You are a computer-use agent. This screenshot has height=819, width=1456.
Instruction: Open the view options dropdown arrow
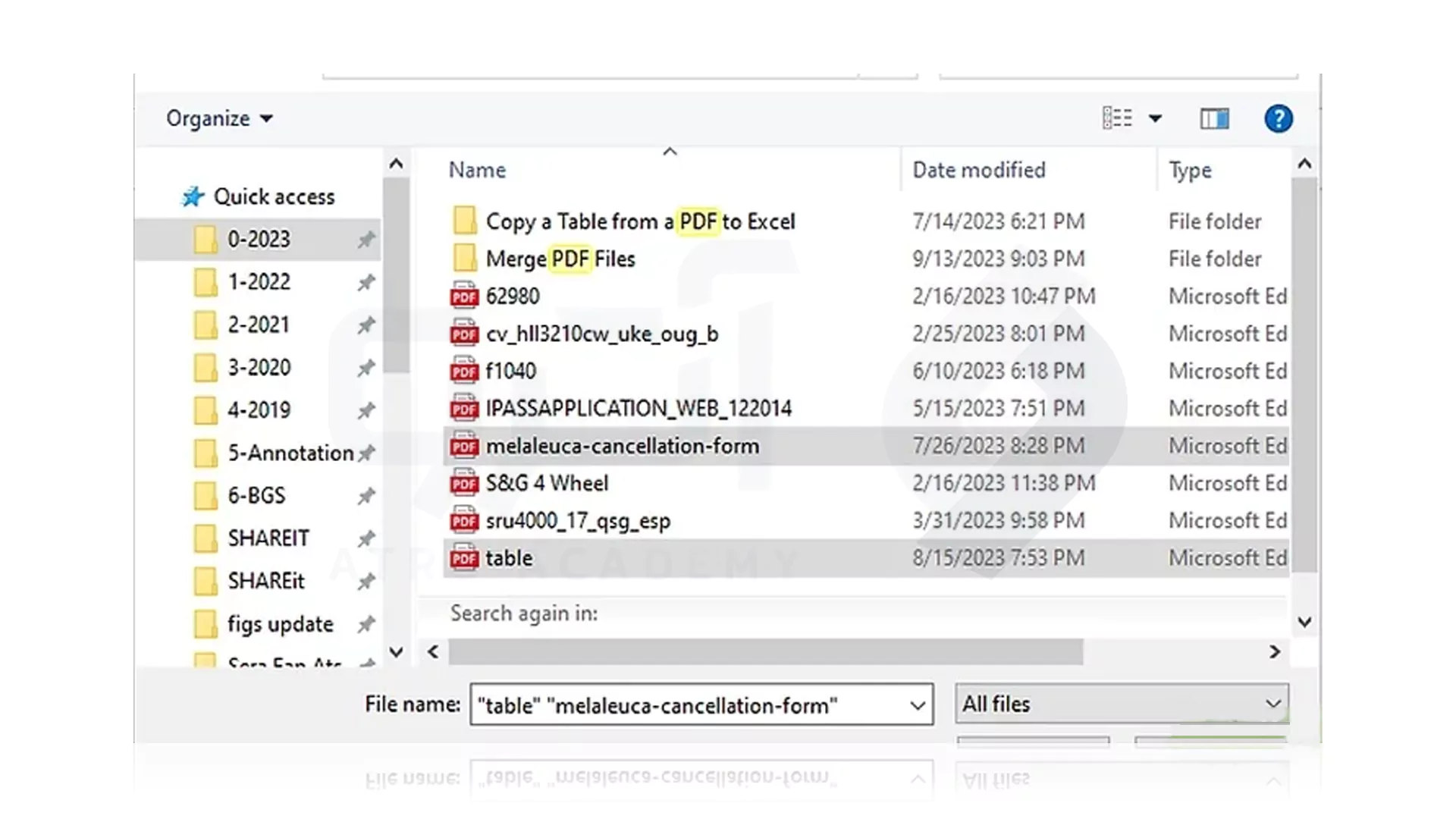coord(1155,118)
